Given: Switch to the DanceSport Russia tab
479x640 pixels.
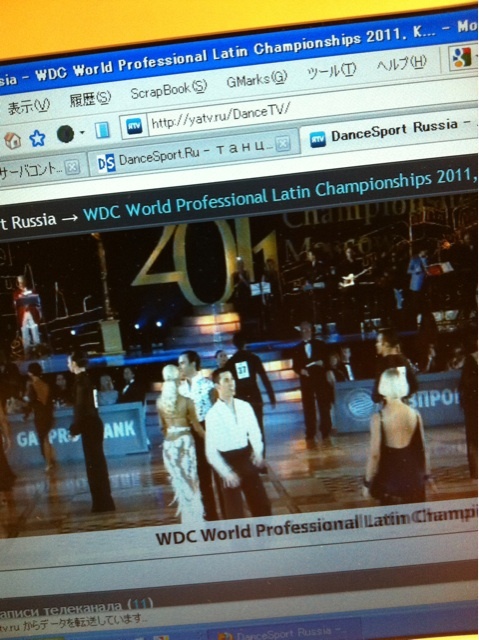Looking at the screenshot, I should pos(390,131).
